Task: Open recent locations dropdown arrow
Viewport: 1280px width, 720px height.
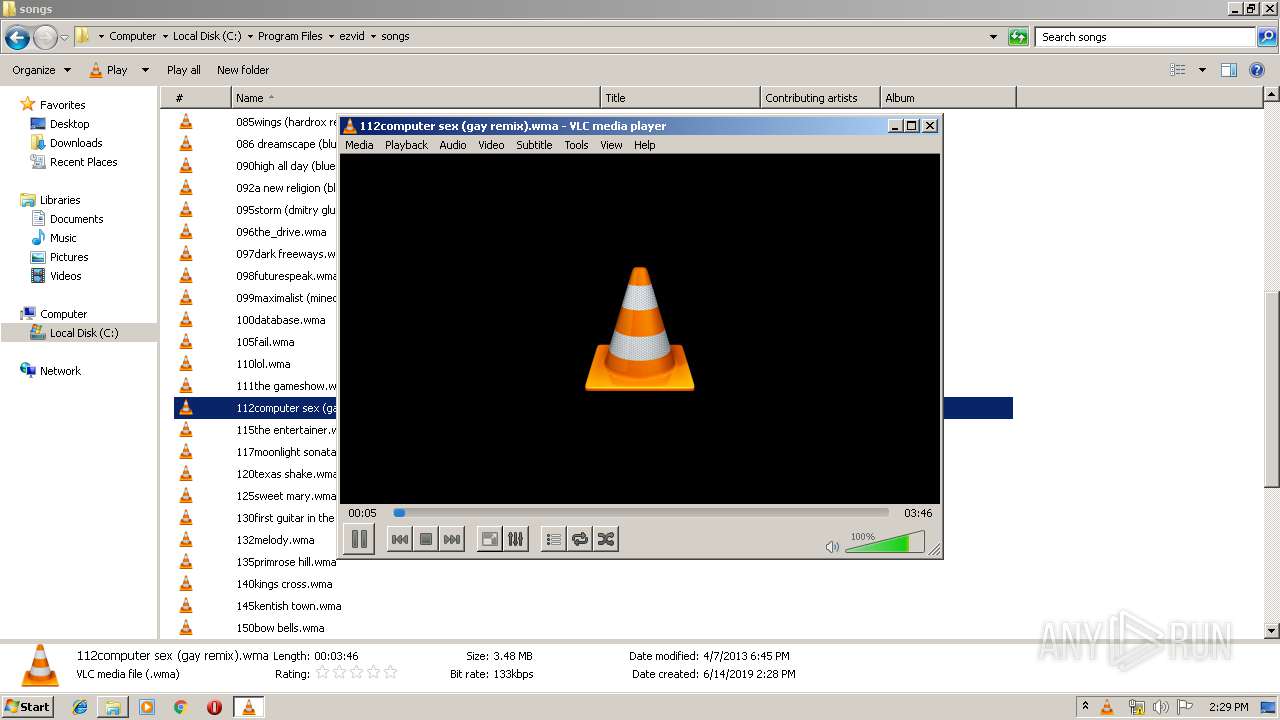Action: (64, 38)
